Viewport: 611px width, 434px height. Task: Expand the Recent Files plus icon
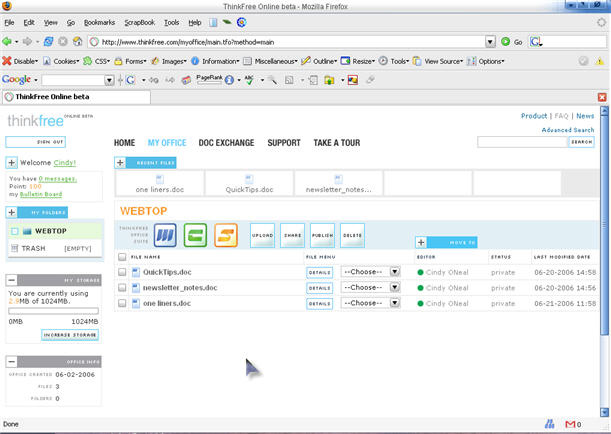pos(120,162)
